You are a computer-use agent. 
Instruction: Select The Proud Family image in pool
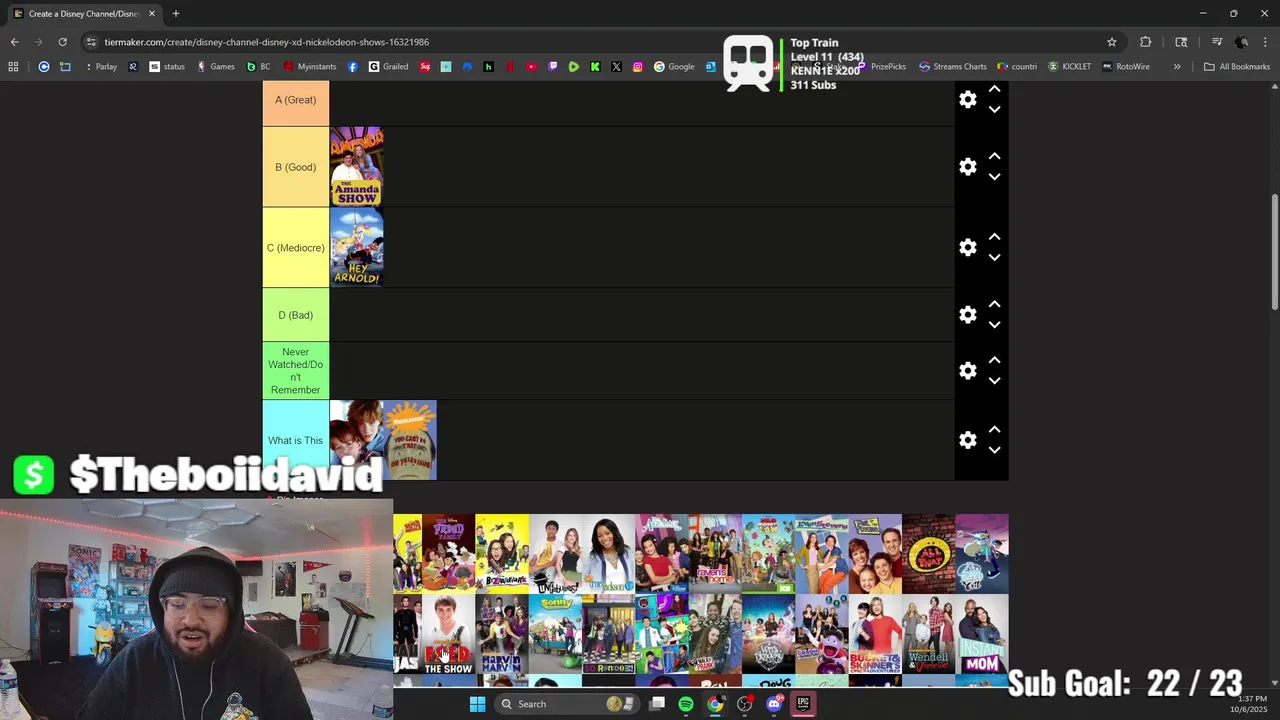tap(448, 554)
